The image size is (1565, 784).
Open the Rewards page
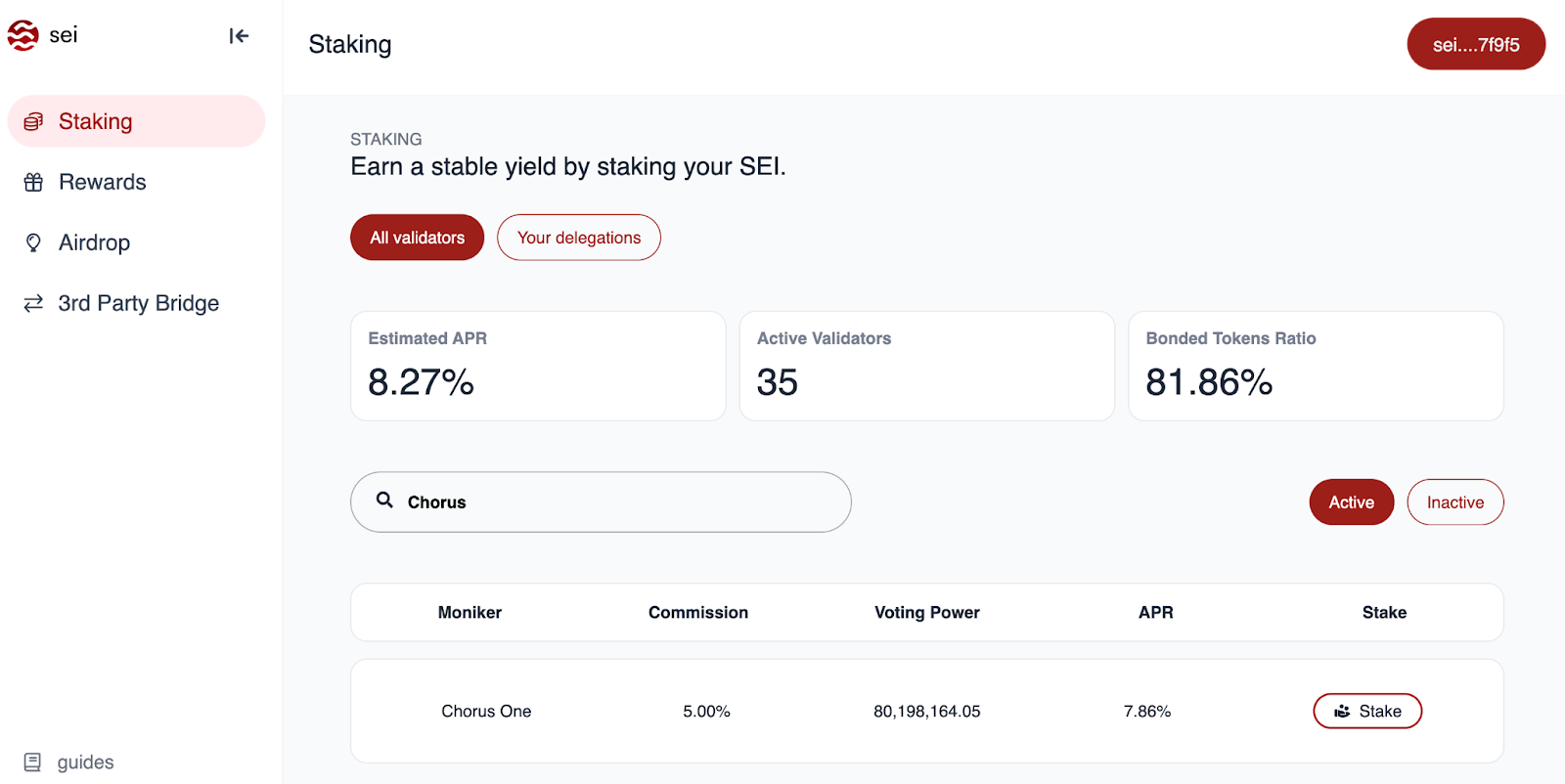coord(102,182)
